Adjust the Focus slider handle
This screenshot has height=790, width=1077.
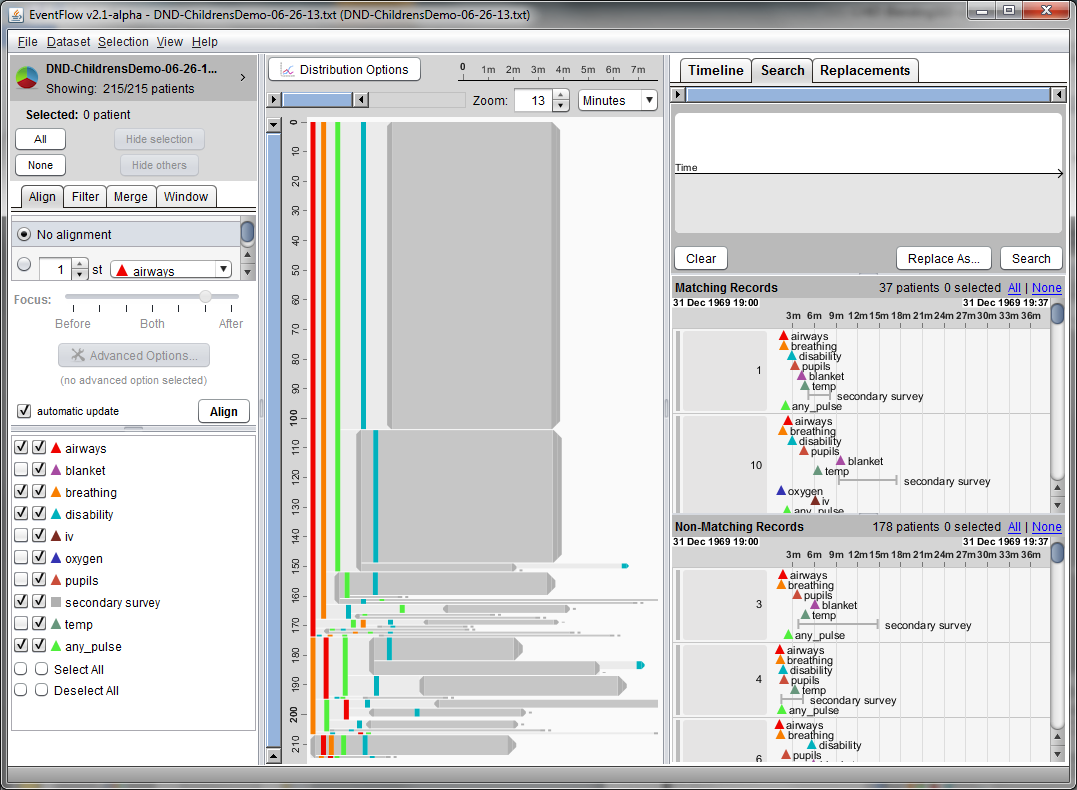pos(205,297)
